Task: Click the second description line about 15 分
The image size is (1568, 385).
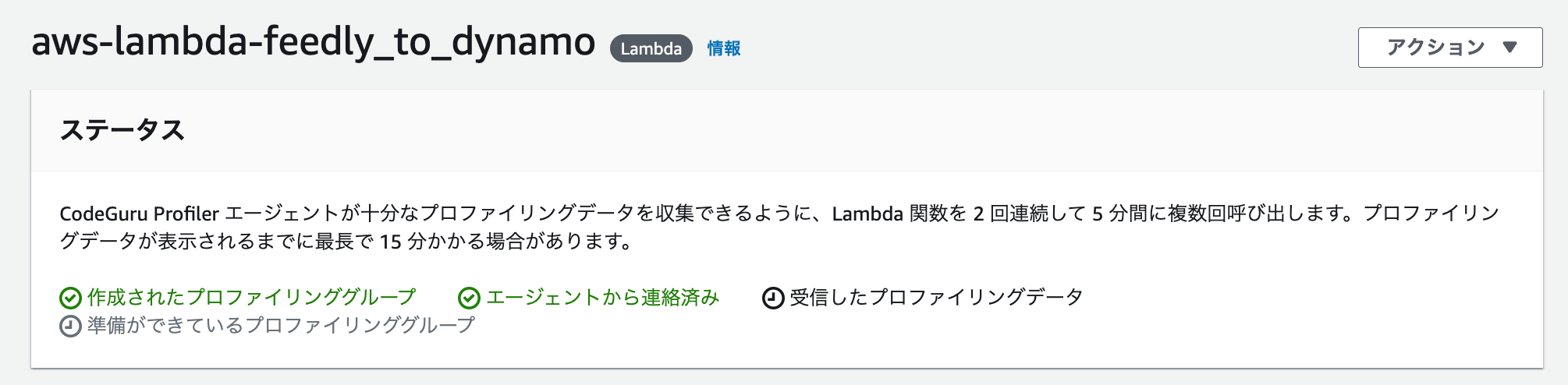Action: 347,242
